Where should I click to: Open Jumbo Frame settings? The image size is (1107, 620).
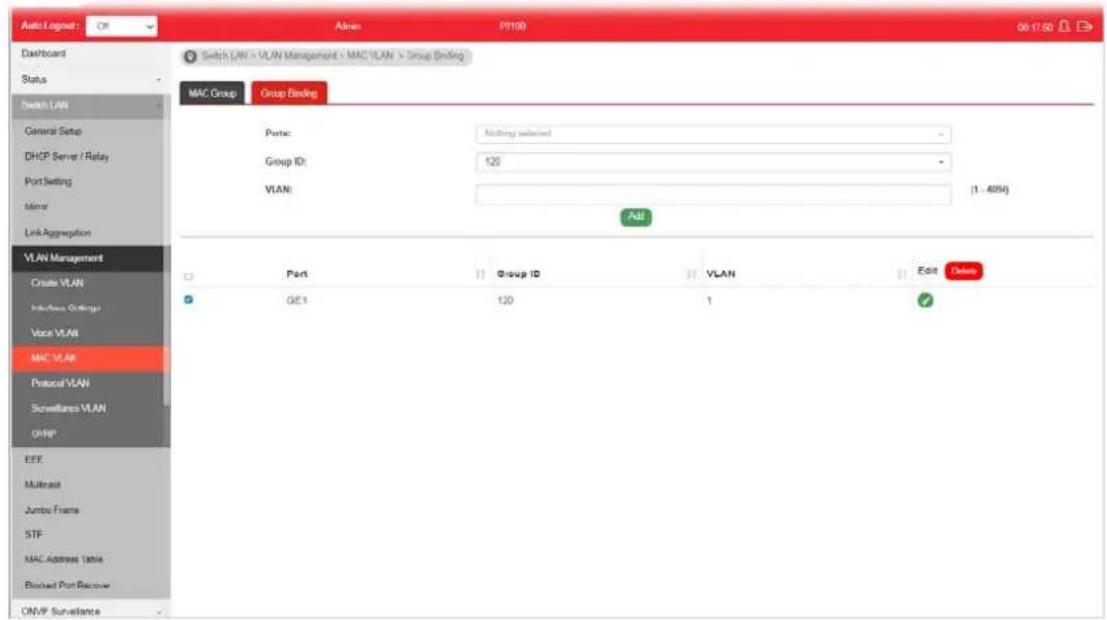[52, 510]
